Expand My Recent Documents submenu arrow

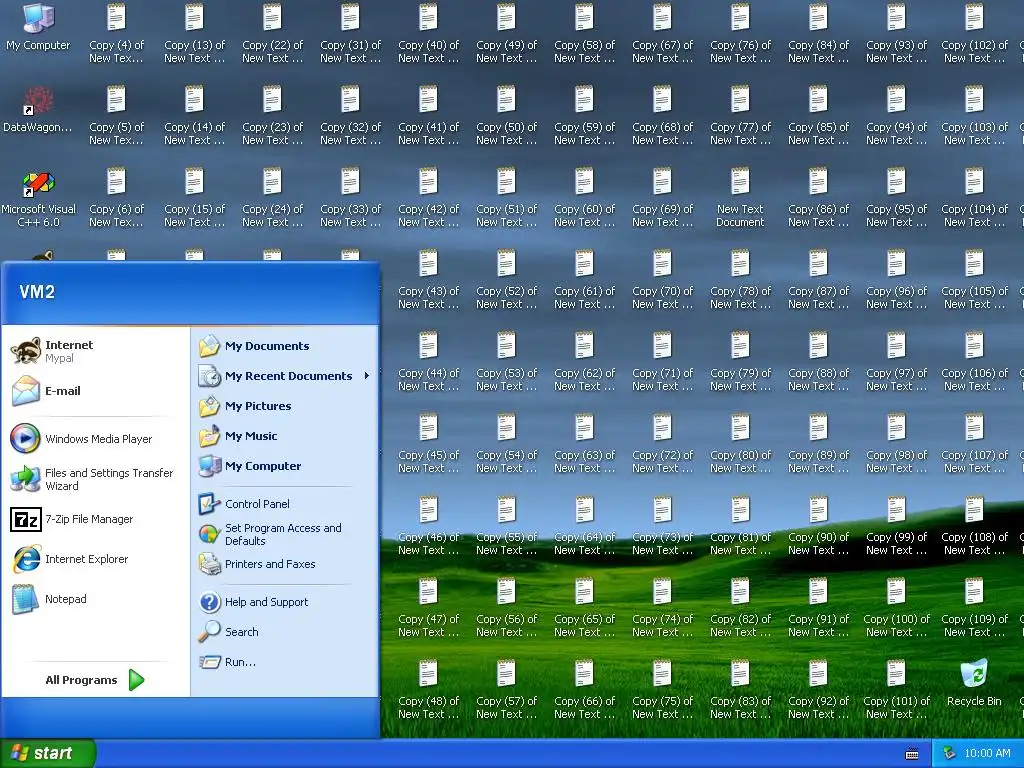pos(367,376)
